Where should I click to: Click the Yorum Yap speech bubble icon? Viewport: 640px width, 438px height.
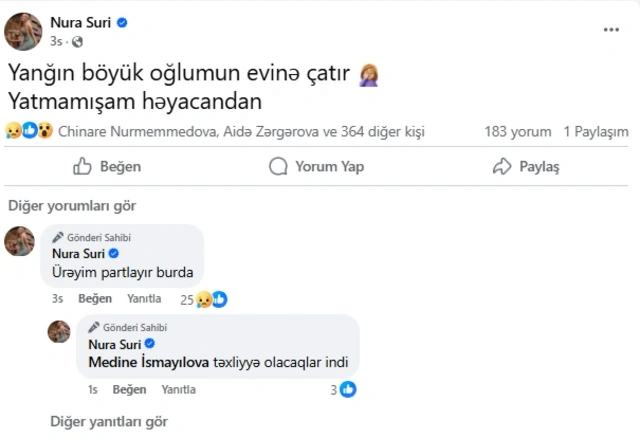278,167
